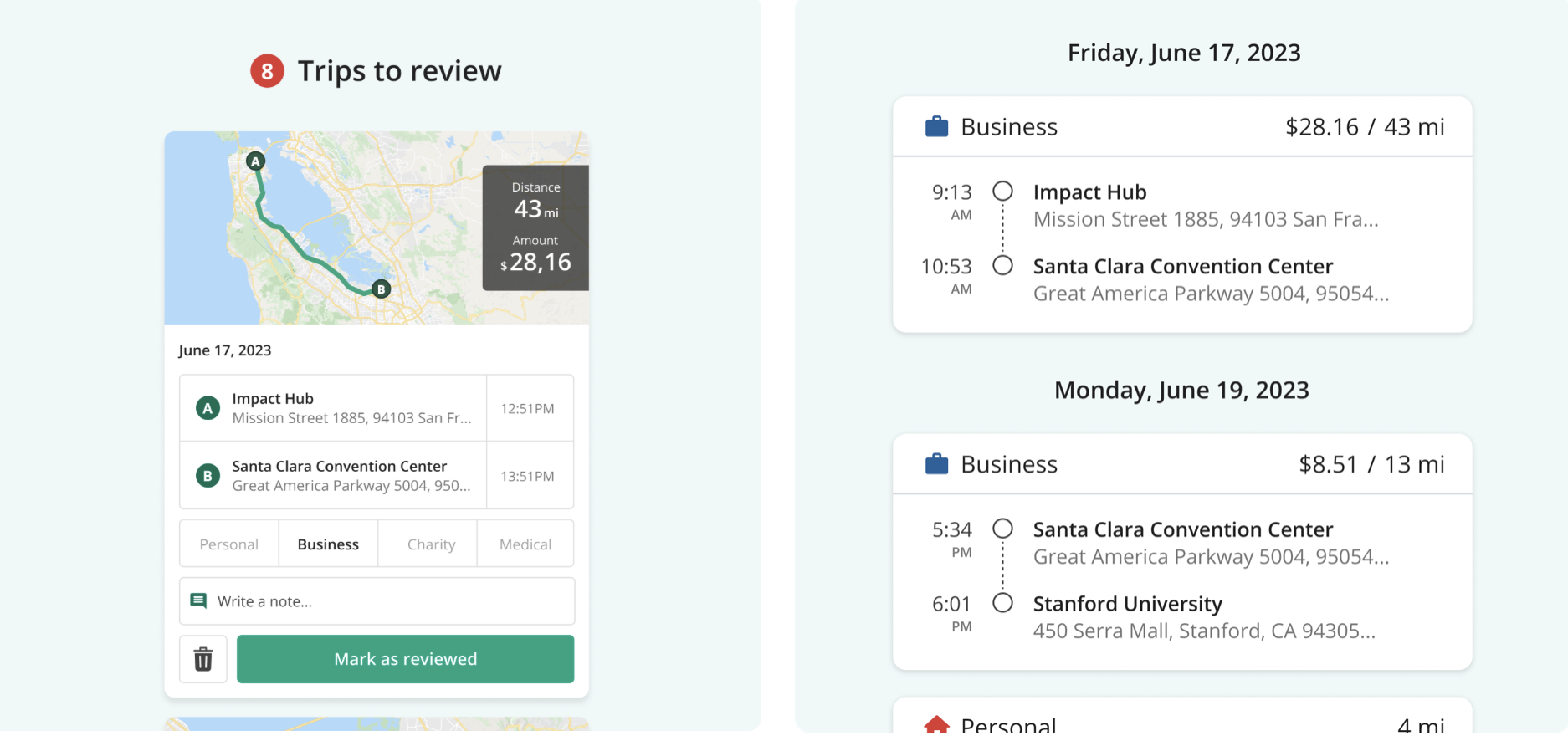The image size is (1568, 741).
Task: Click the Distance and Amount overlay on map
Action: (535, 227)
